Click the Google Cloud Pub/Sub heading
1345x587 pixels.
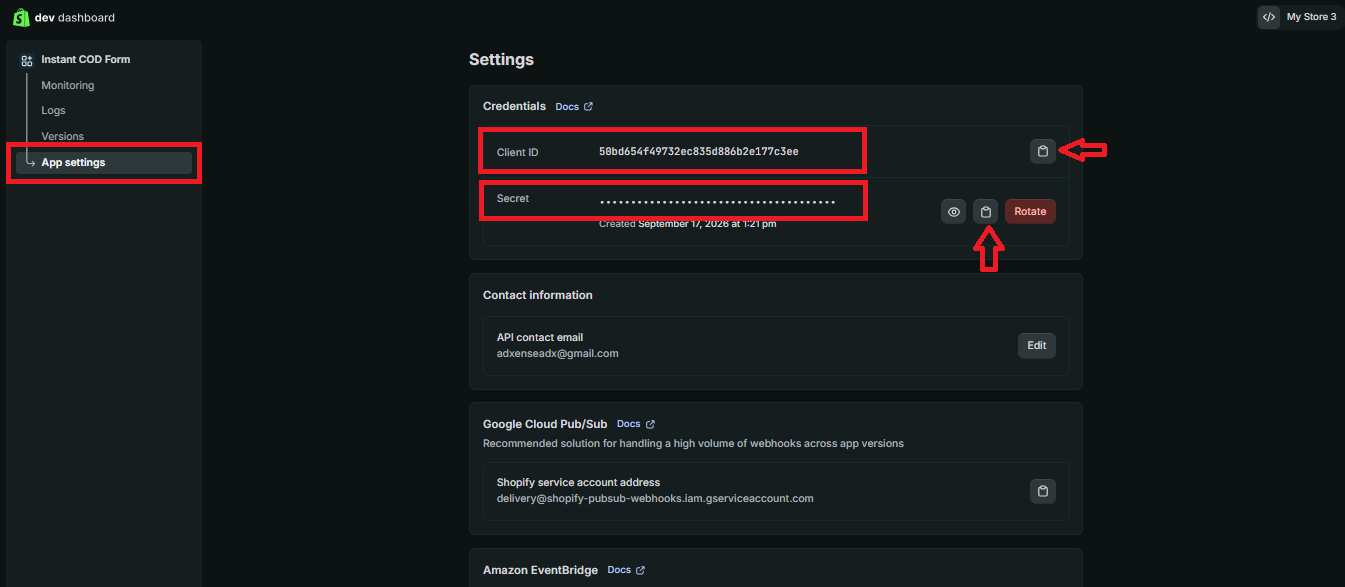pos(545,424)
